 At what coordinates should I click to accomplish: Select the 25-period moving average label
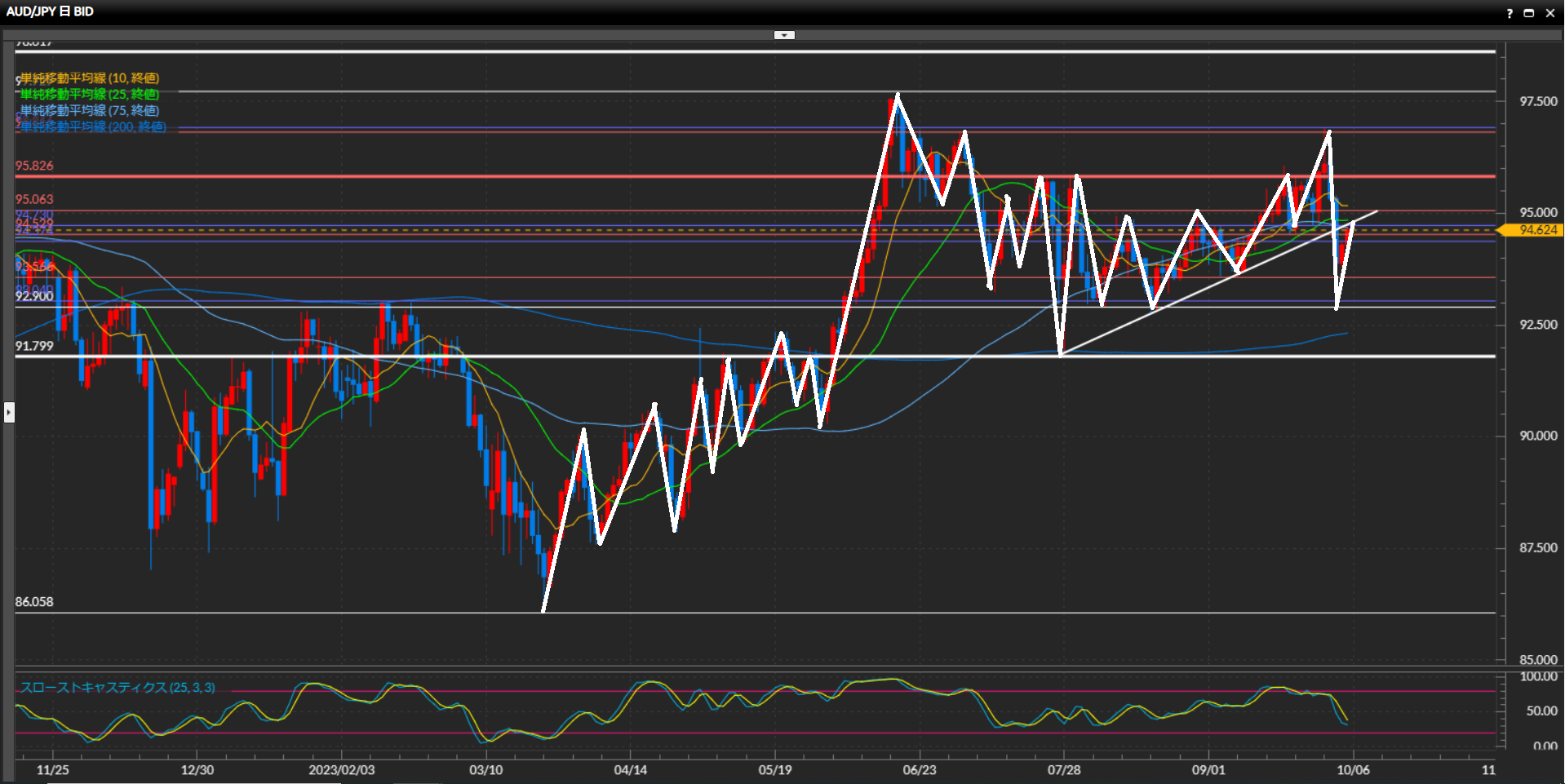(x=90, y=95)
